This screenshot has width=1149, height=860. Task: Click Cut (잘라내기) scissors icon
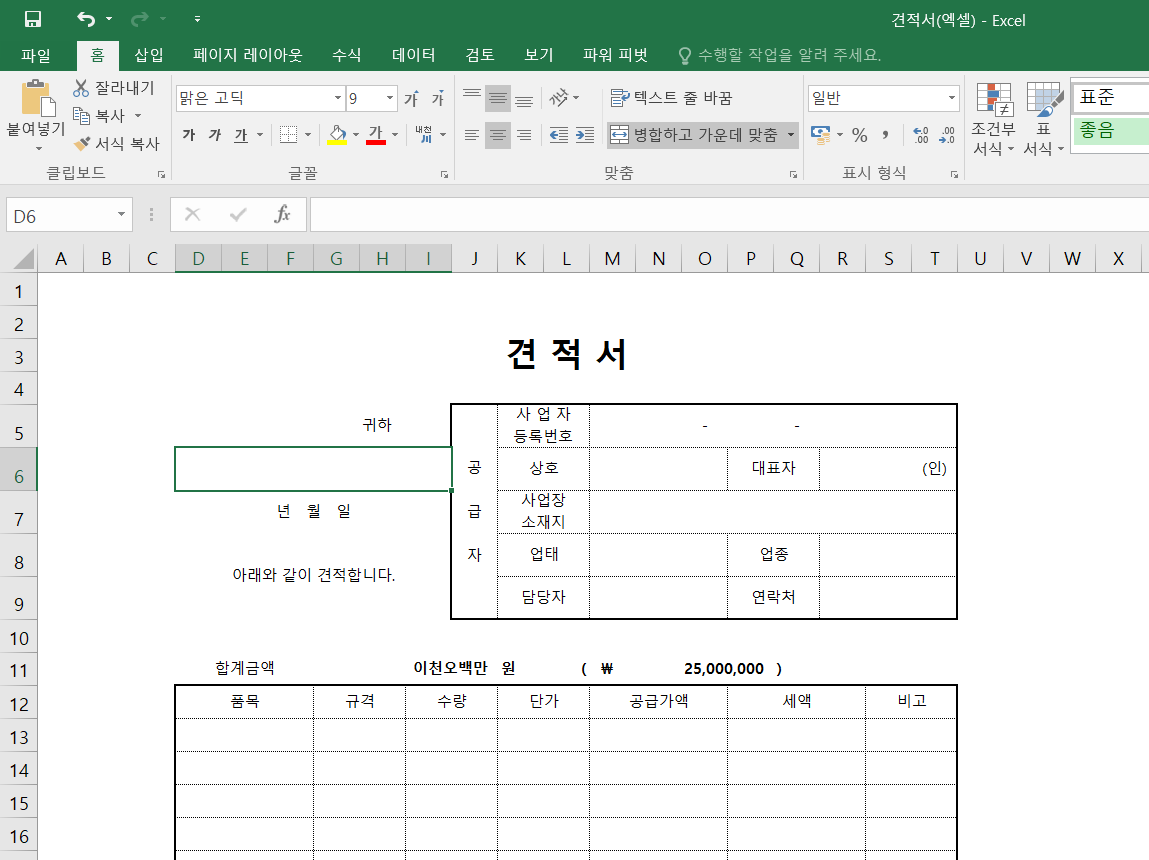tap(81, 88)
